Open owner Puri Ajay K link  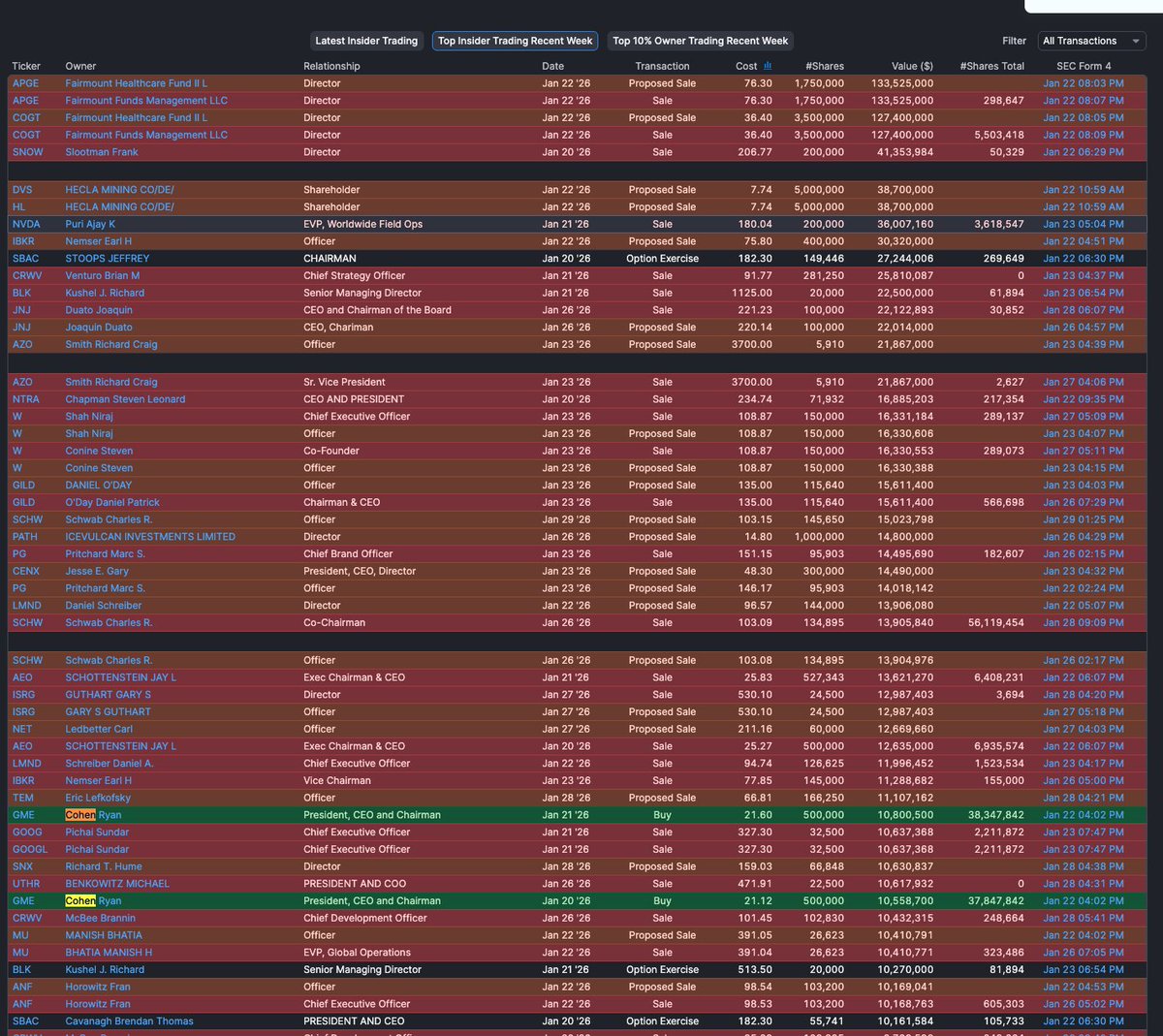point(90,224)
